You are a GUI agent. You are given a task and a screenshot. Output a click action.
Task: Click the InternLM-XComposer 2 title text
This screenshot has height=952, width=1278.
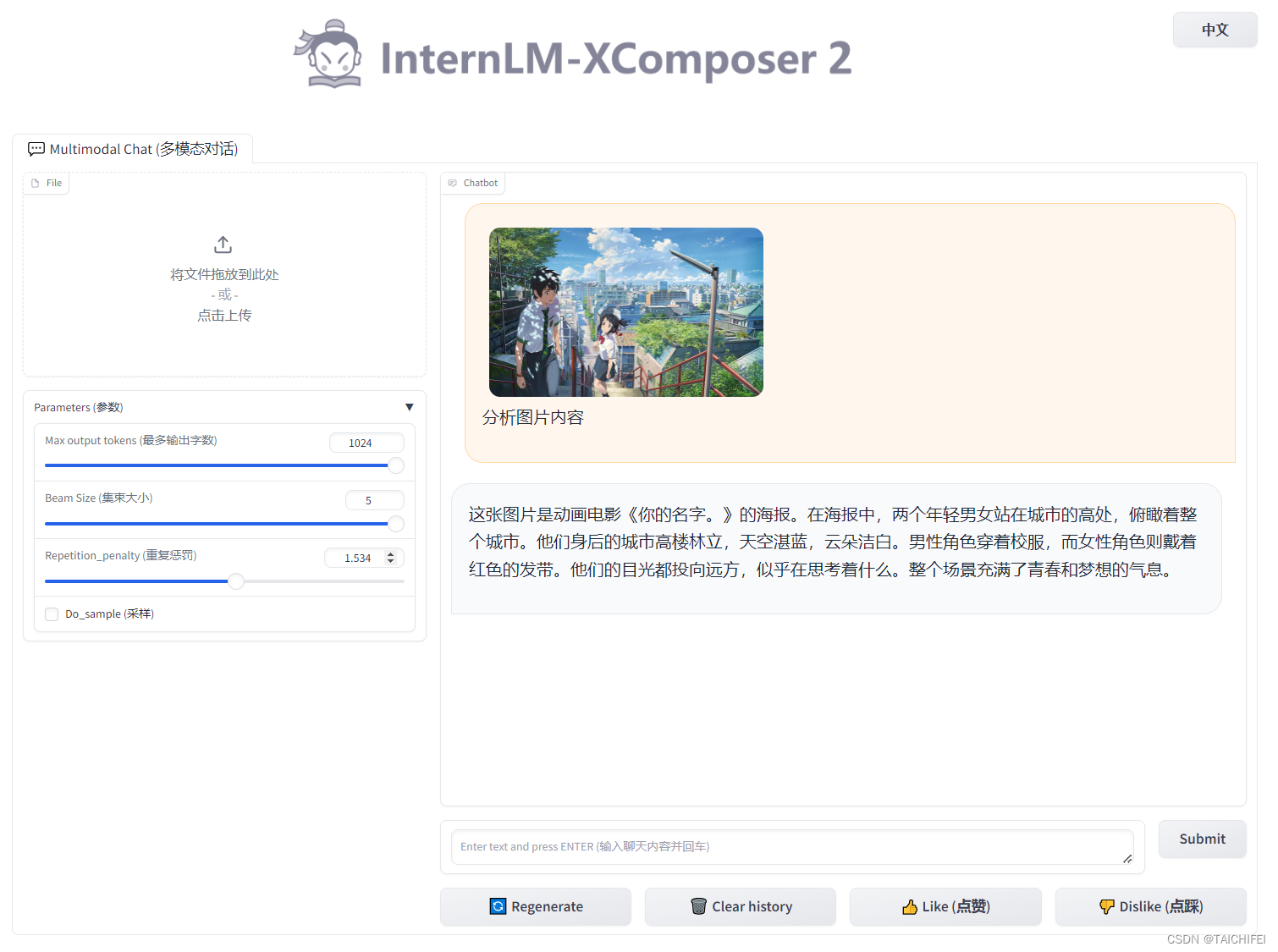tap(616, 58)
